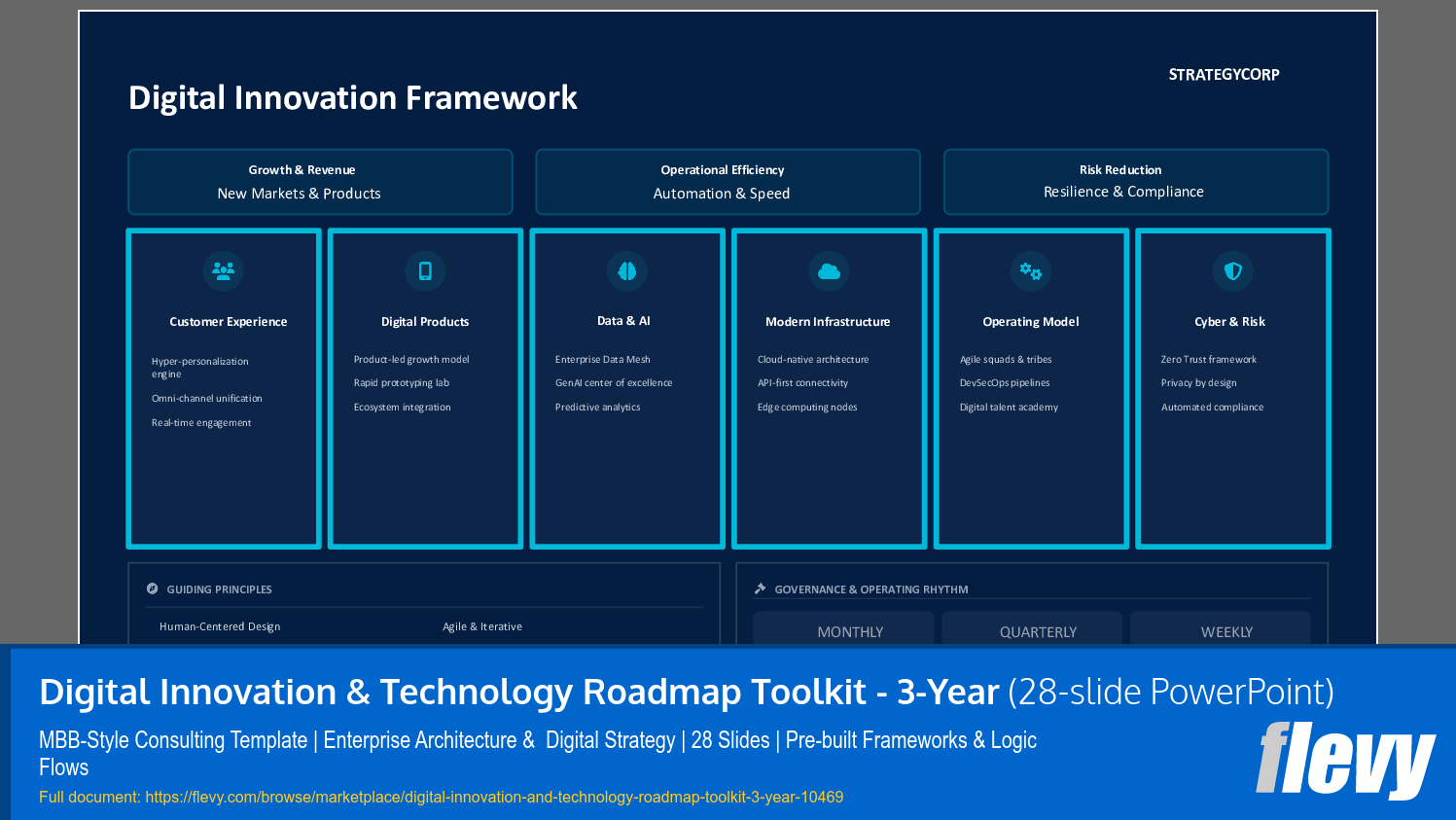Viewport: 1456px width, 820px height.
Task: Select the Growth & Revenue header card
Action: (320, 181)
